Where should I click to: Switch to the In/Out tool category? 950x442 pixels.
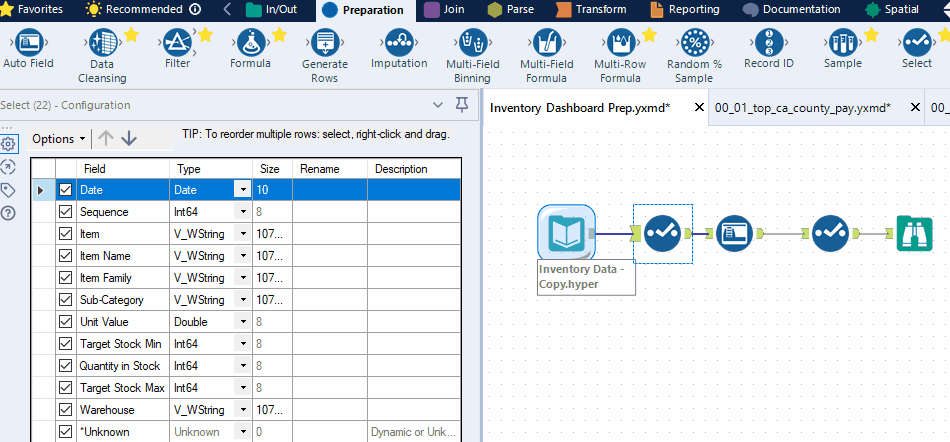pos(271,10)
